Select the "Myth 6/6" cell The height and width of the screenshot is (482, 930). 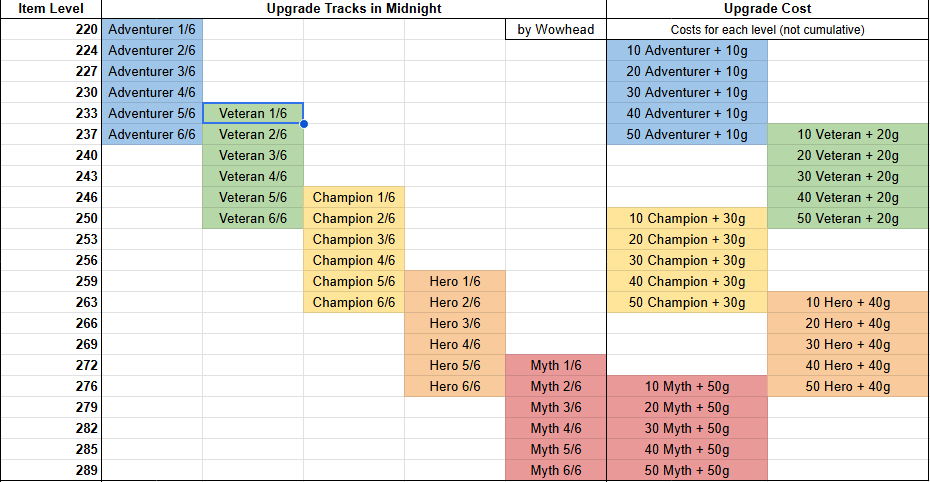(555, 470)
